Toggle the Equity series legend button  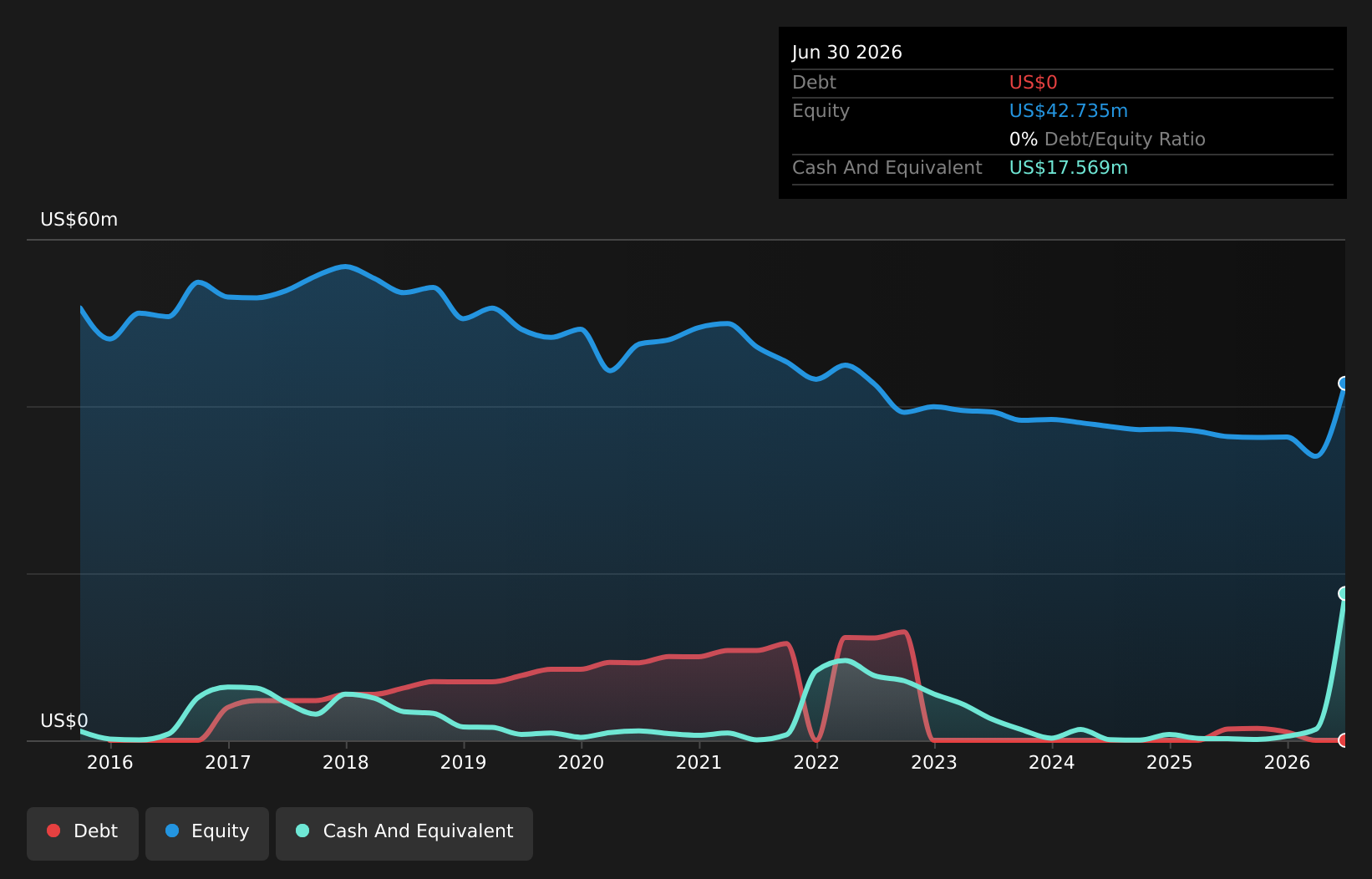click(x=207, y=834)
